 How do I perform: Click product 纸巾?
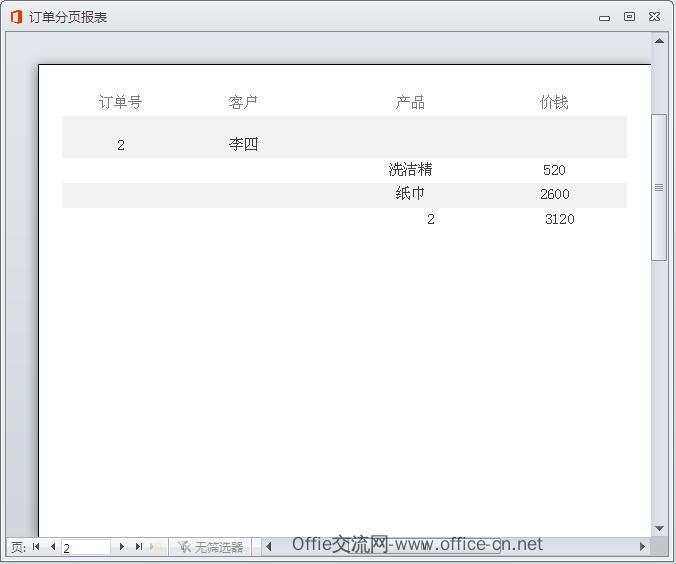click(x=410, y=194)
